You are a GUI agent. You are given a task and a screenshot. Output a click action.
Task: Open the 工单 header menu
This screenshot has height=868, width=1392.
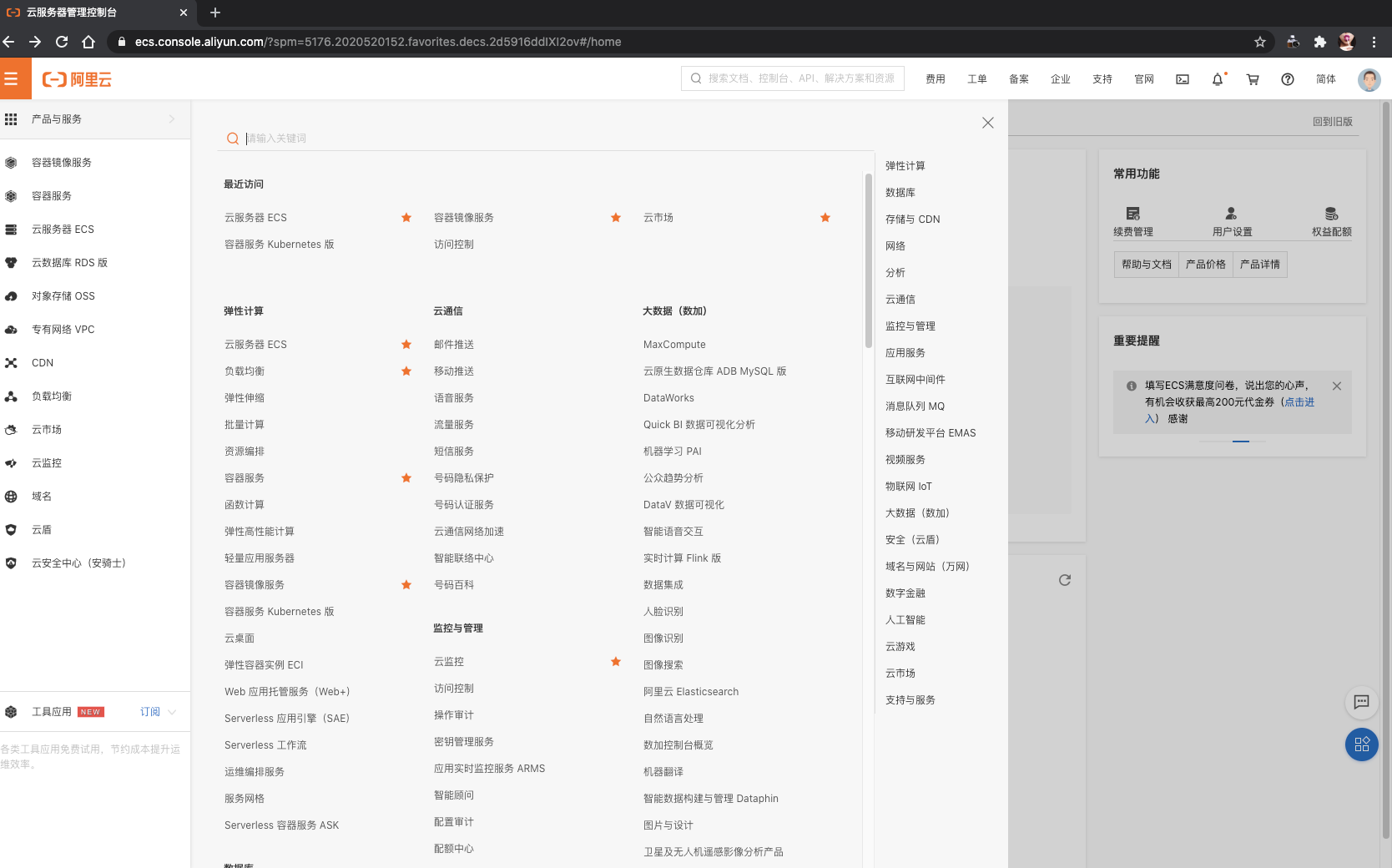[977, 79]
